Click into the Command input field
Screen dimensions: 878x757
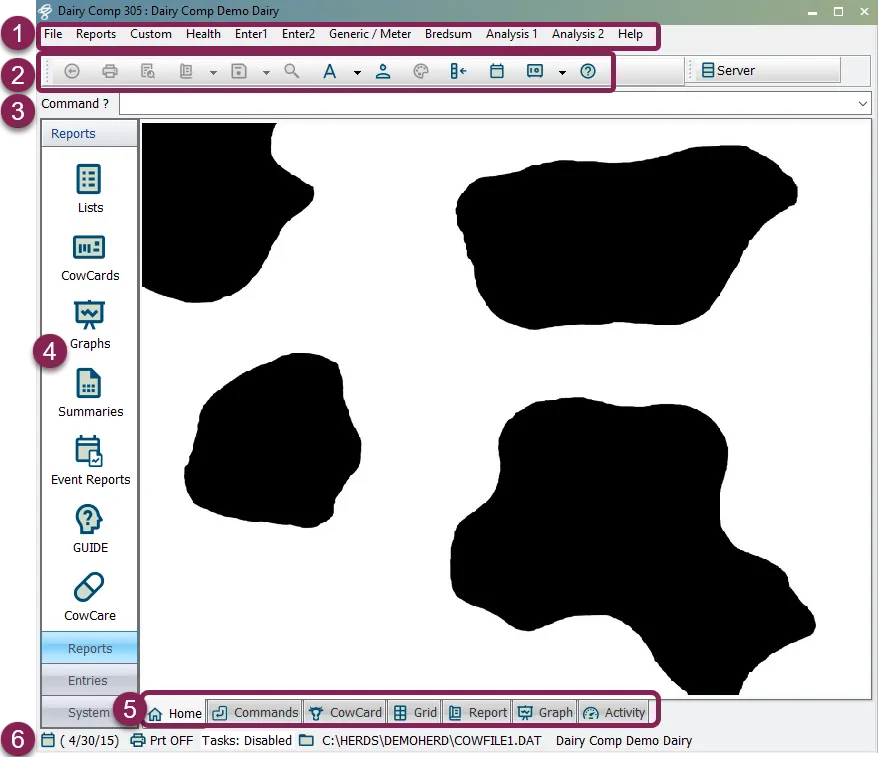487,104
